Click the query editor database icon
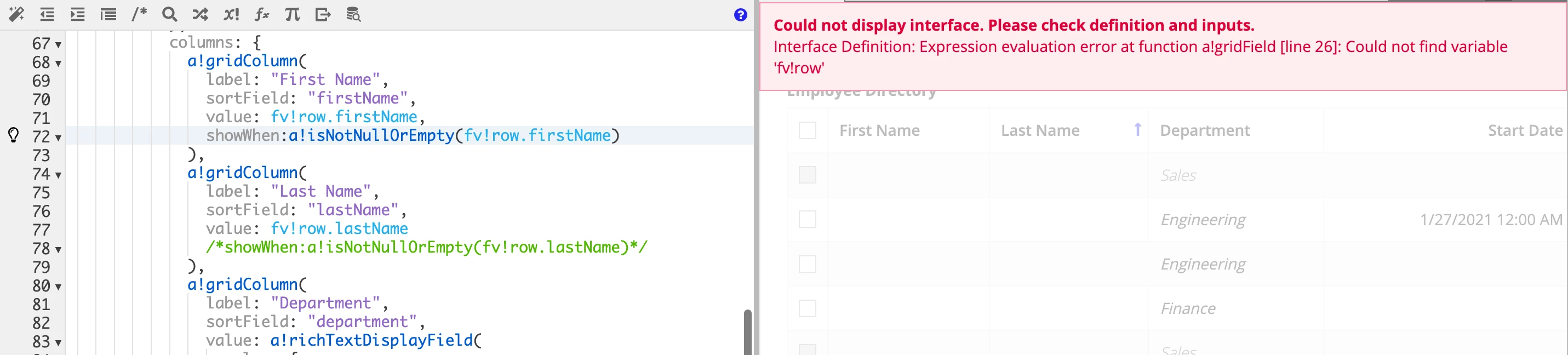The image size is (1568, 355). click(354, 14)
